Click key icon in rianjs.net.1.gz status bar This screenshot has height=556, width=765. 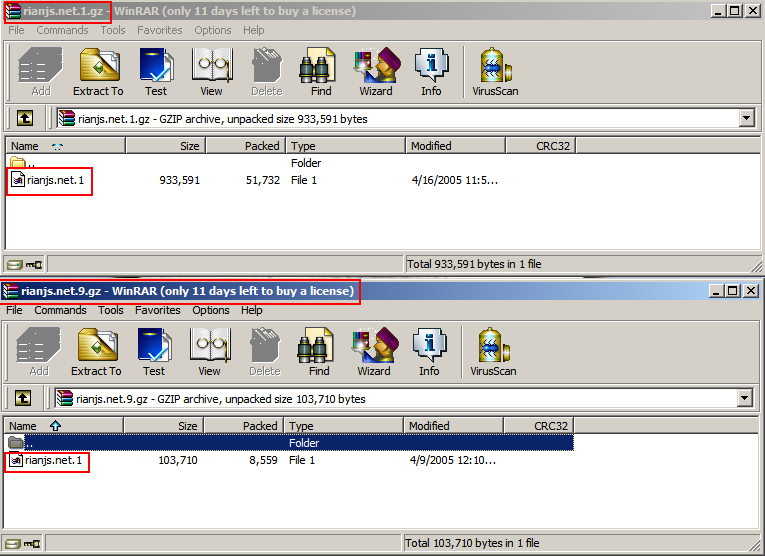pos(34,265)
